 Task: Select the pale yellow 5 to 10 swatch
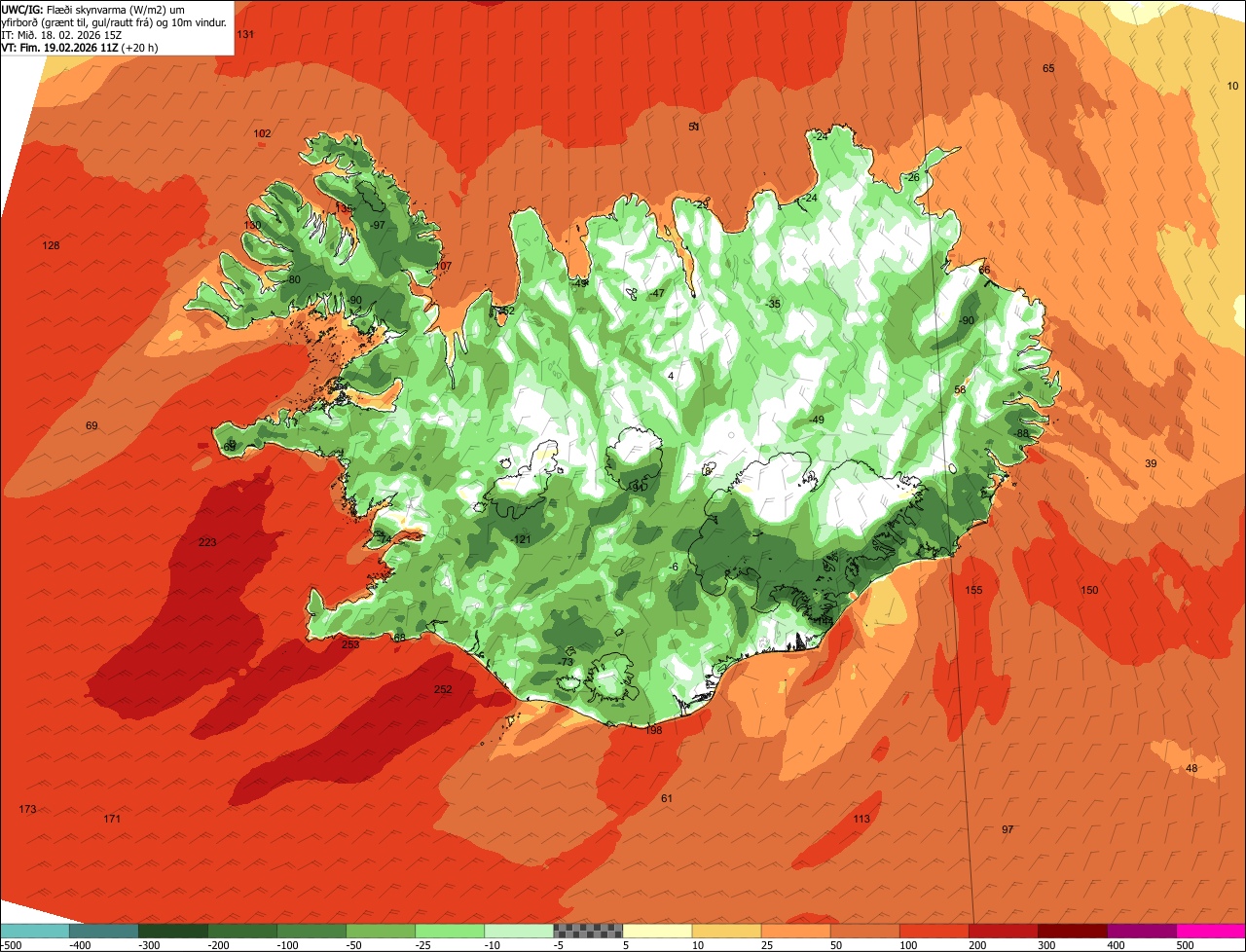coord(657,930)
